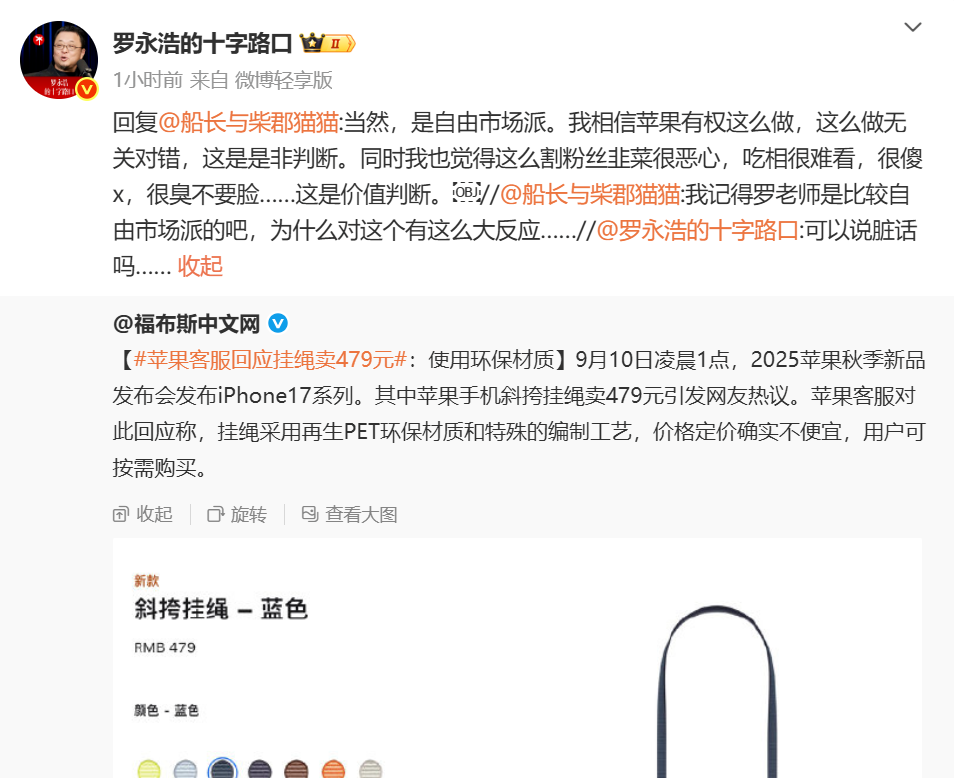Open the 罗永浩的十字路口 username link
Viewport: 954px width, 778px height.
pyautogui.click(x=202, y=43)
